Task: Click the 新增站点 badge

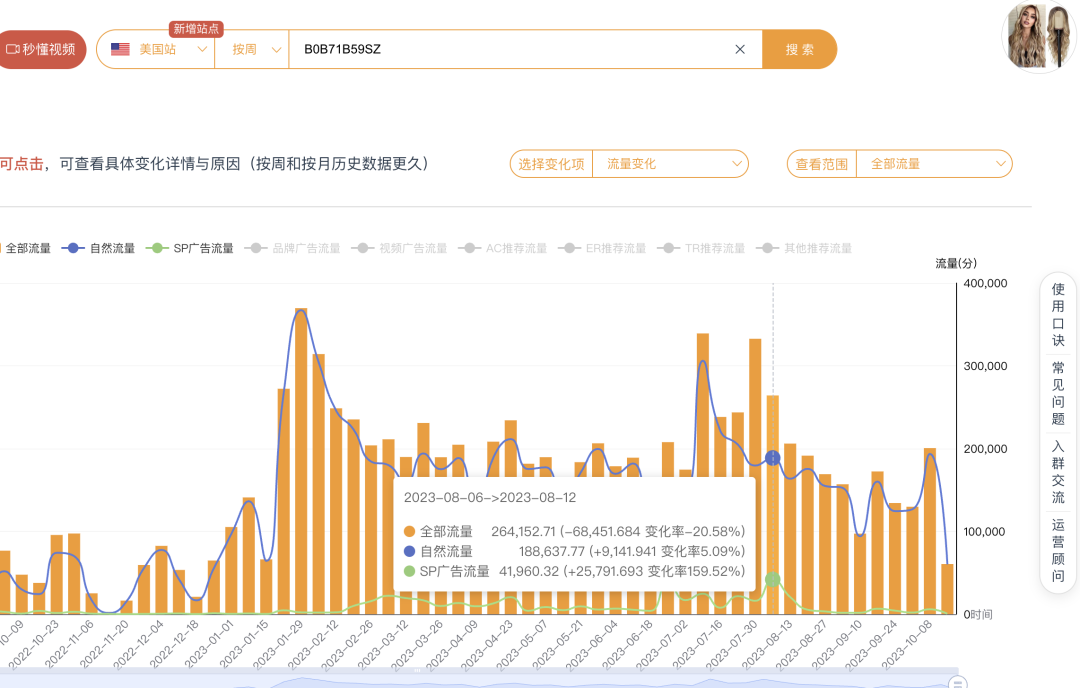Action: (196, 29)
